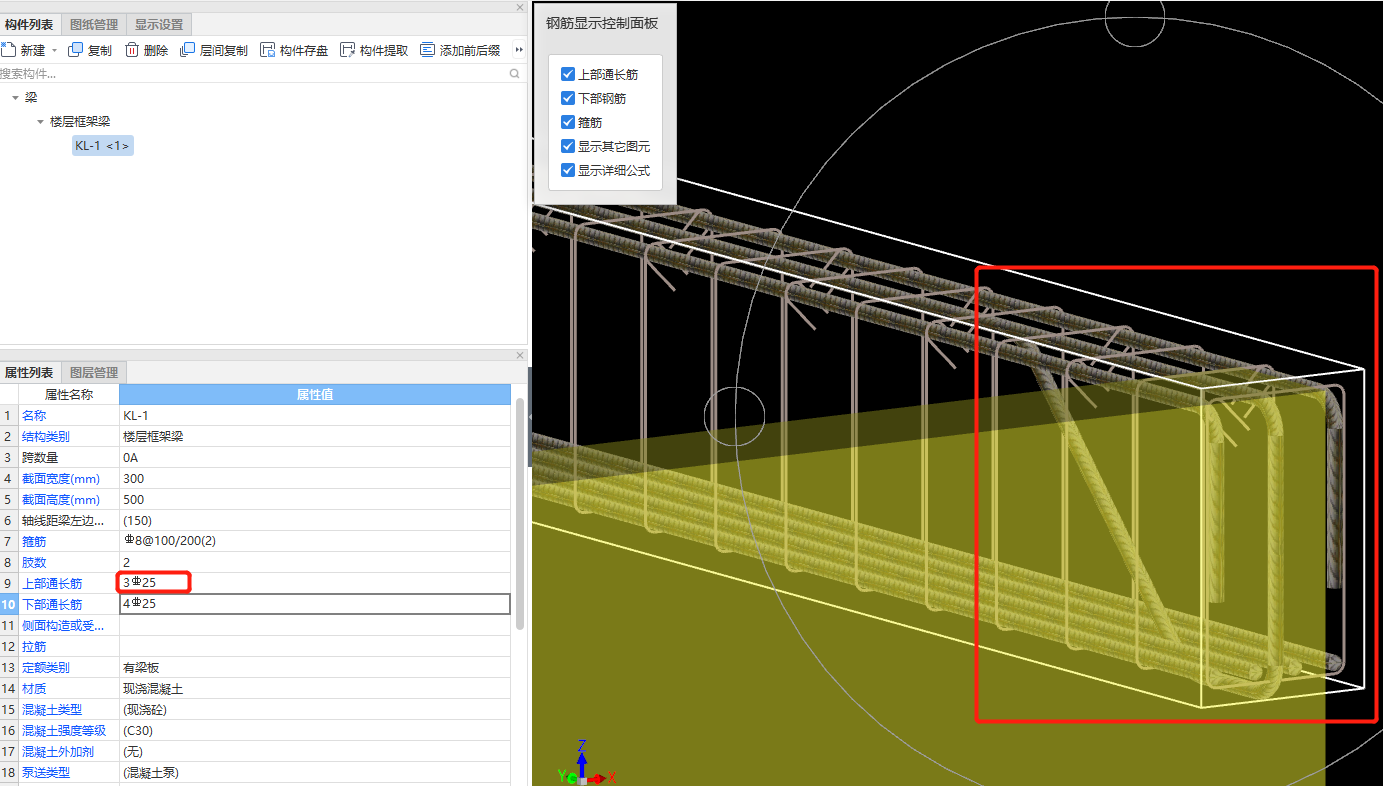Uncheck the 显示详细公式 checkbox

click(x=568, y=170)
